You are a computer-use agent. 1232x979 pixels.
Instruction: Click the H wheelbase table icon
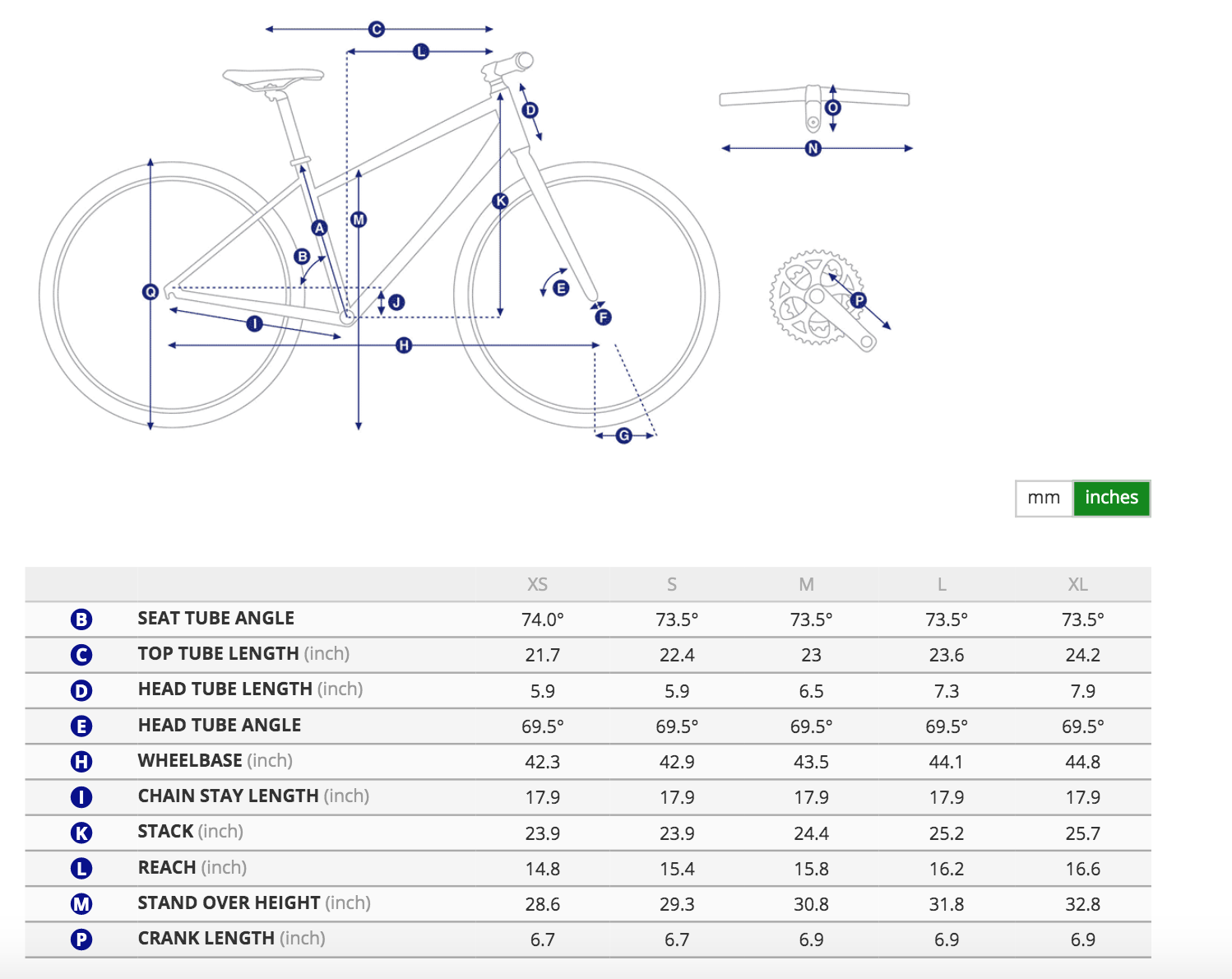(x=81, y=762)
